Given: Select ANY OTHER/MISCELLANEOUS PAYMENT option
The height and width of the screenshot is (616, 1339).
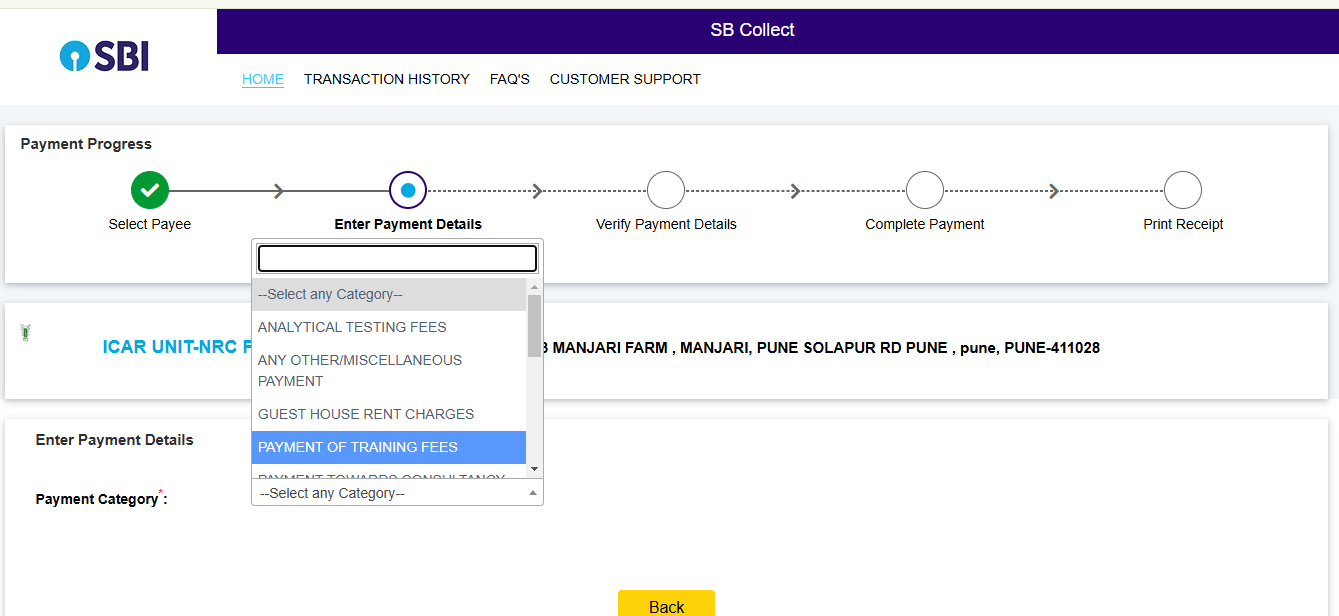Looking at the screenshot, I should (x=389, y=370).
